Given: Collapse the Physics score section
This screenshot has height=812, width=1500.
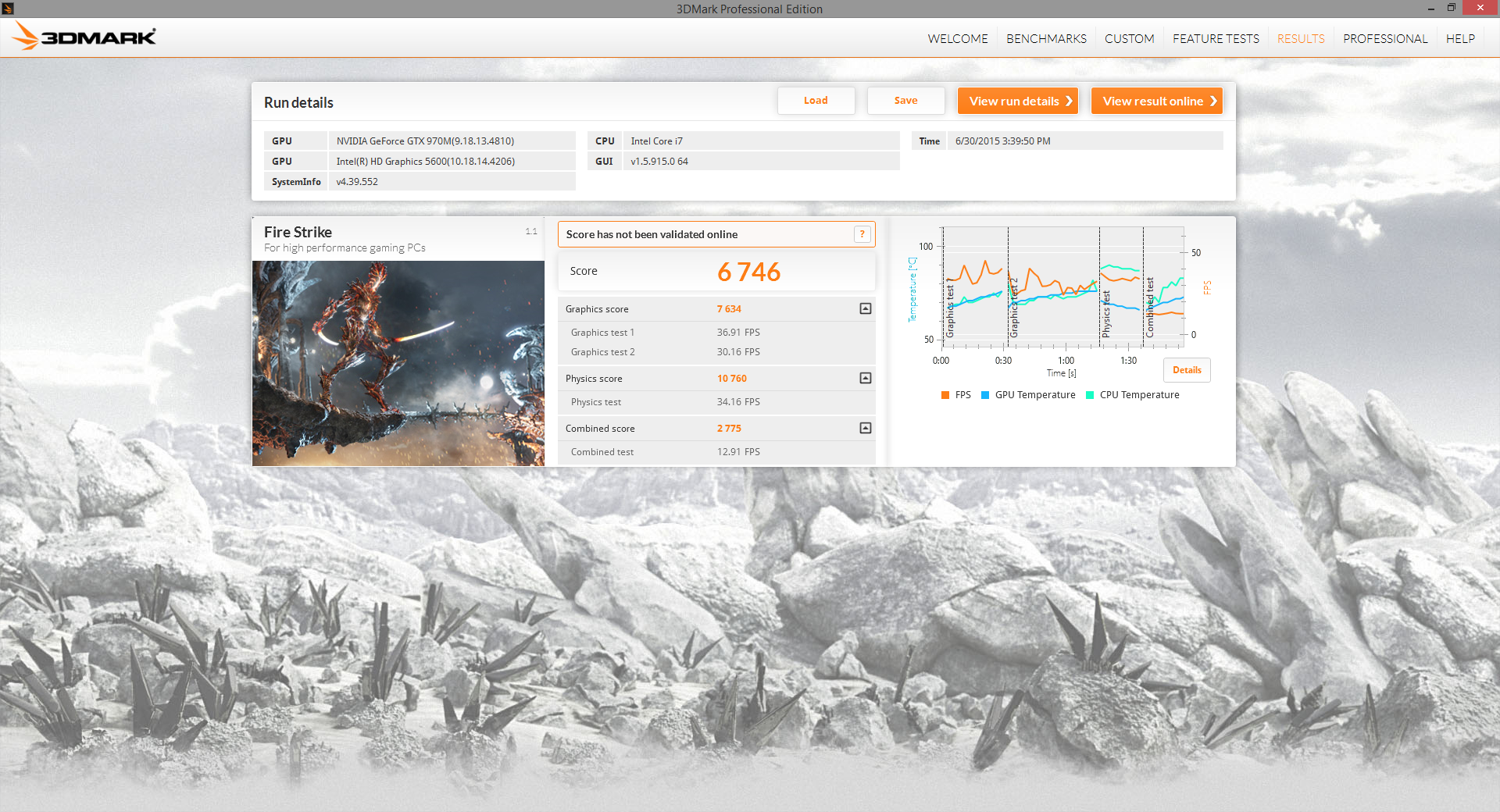Looking at the screenshot, I should point(866,378).
